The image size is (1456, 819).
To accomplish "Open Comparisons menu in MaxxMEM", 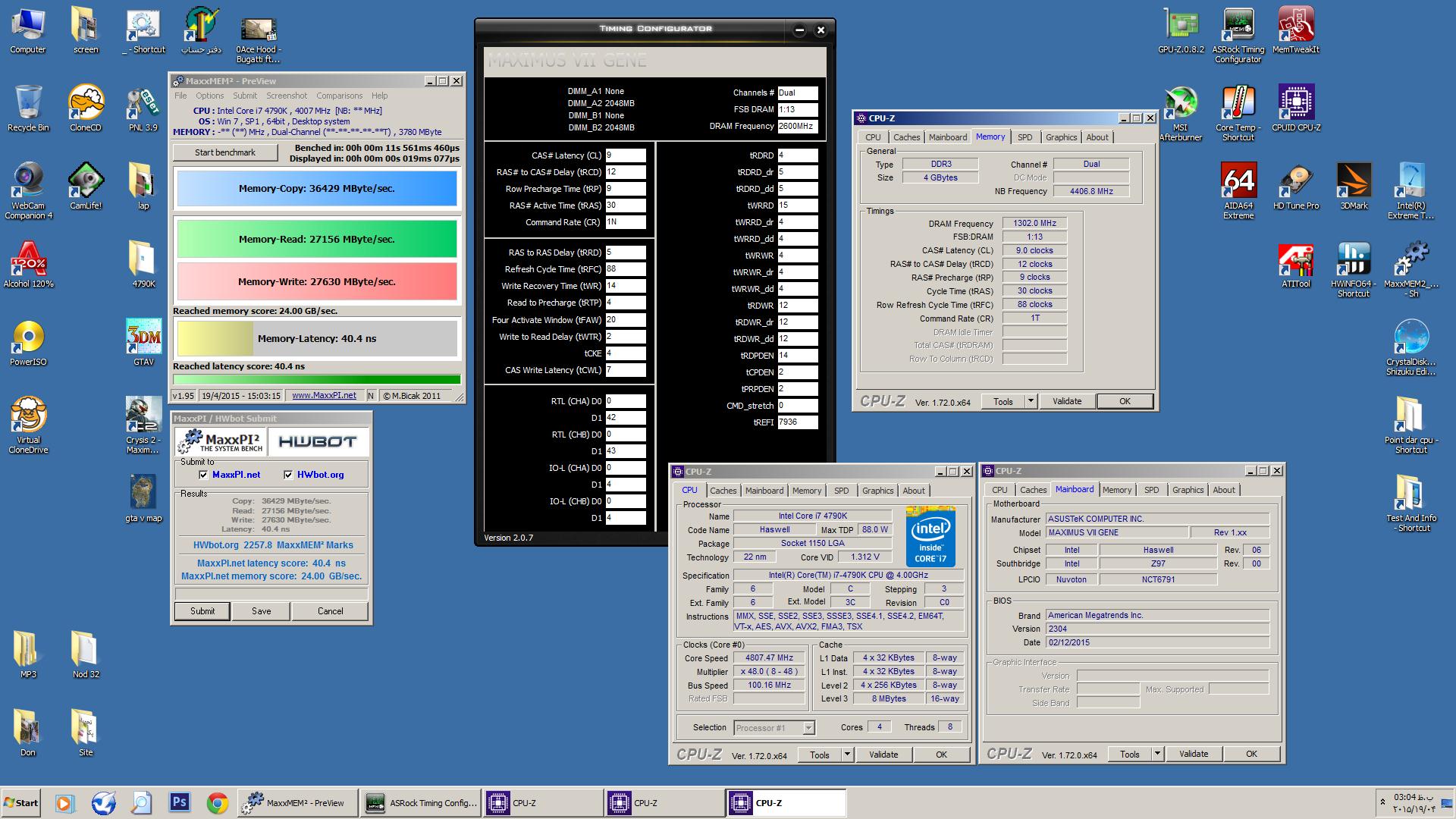I will tap(339, 96).
